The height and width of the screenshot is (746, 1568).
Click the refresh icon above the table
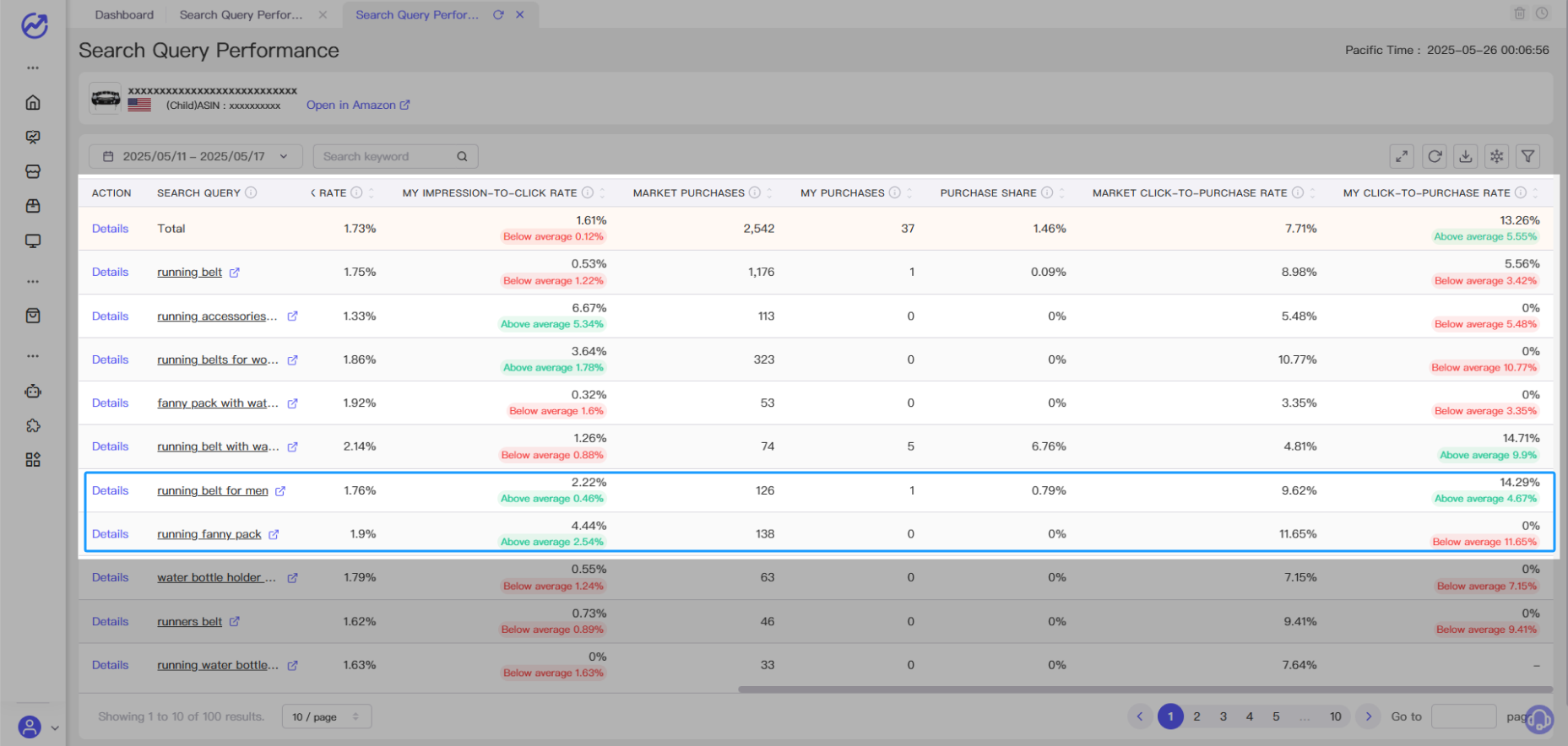1435,156
